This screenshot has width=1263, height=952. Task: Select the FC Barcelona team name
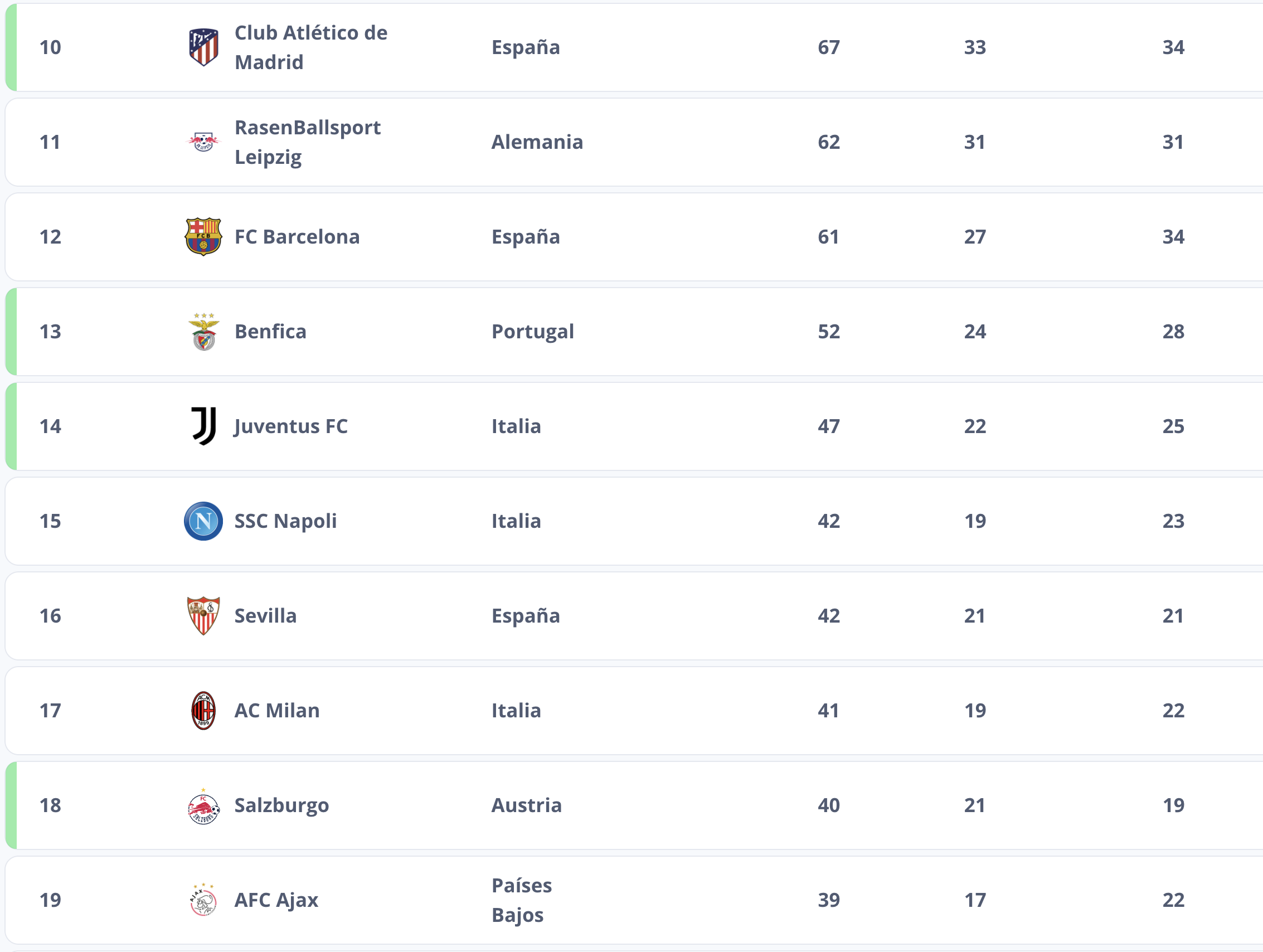297,236
